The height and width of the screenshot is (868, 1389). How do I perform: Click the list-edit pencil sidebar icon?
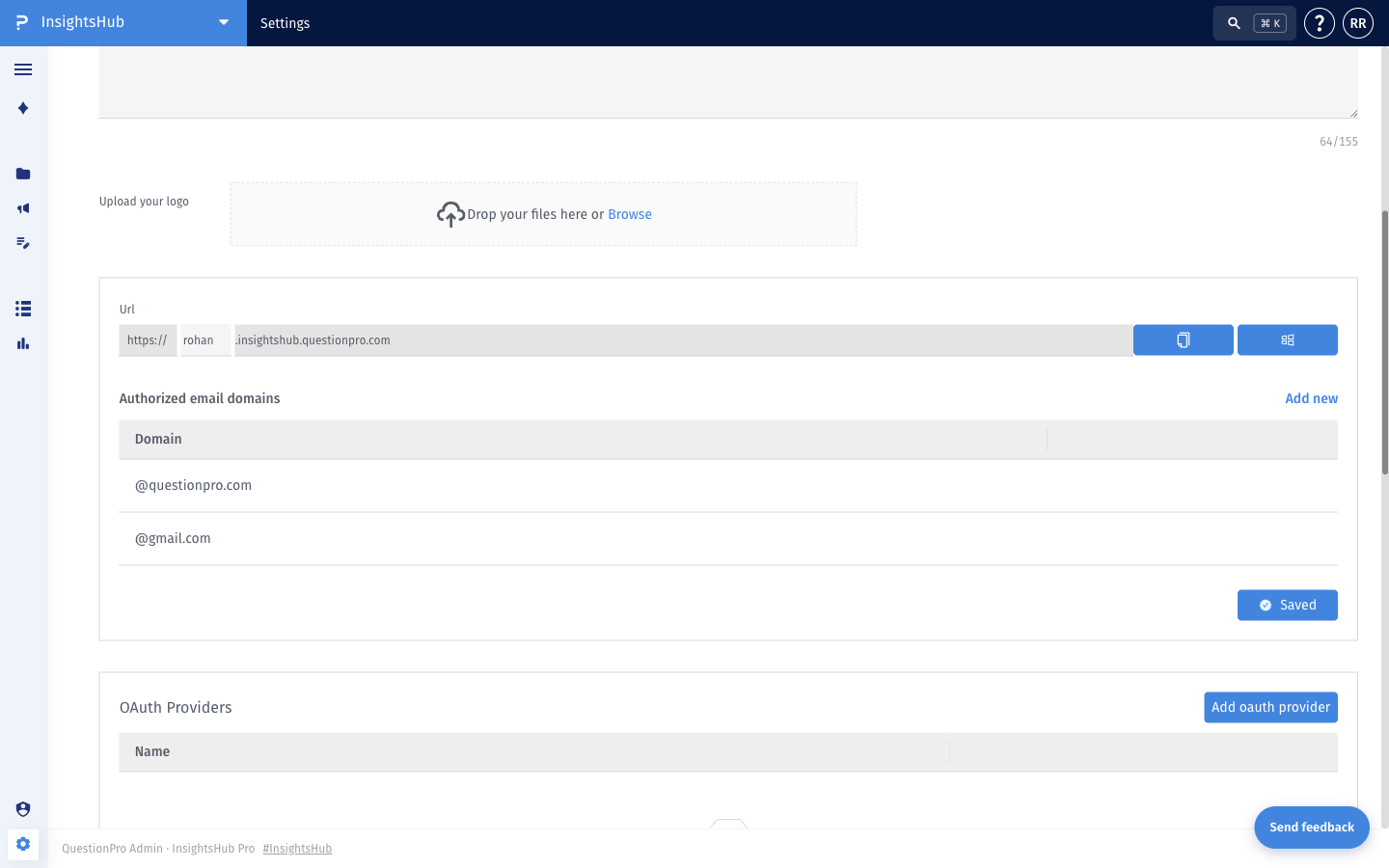(23, 243)
